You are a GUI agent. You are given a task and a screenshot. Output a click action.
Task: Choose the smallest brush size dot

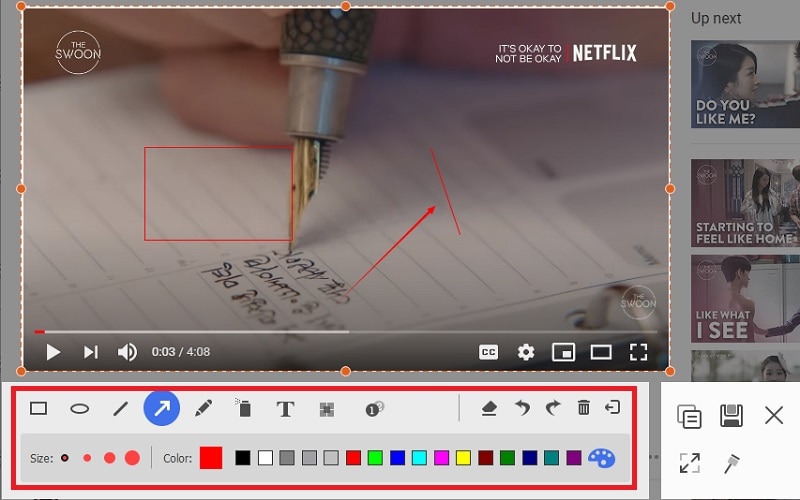coord(65,458)
